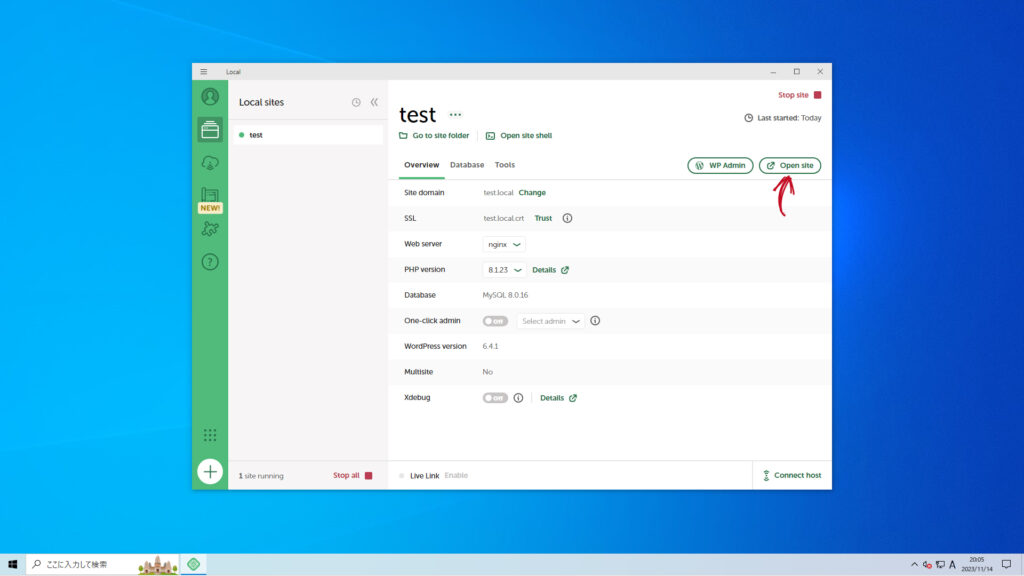Viewport: 1024px width, 576px height.
Task: Click Enable next to Live Link
Action: click(x=456, y=475)
